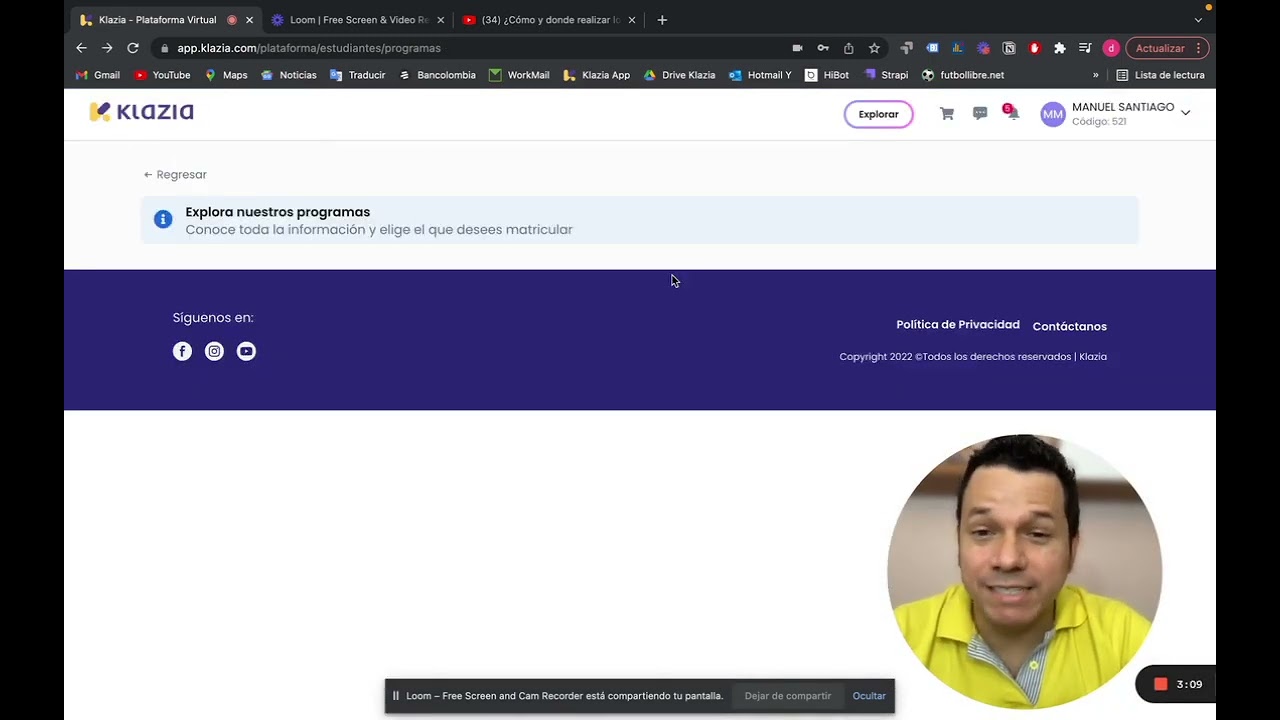
Task: Click the Loom webcam bubble
Action: click(1024, 571)
